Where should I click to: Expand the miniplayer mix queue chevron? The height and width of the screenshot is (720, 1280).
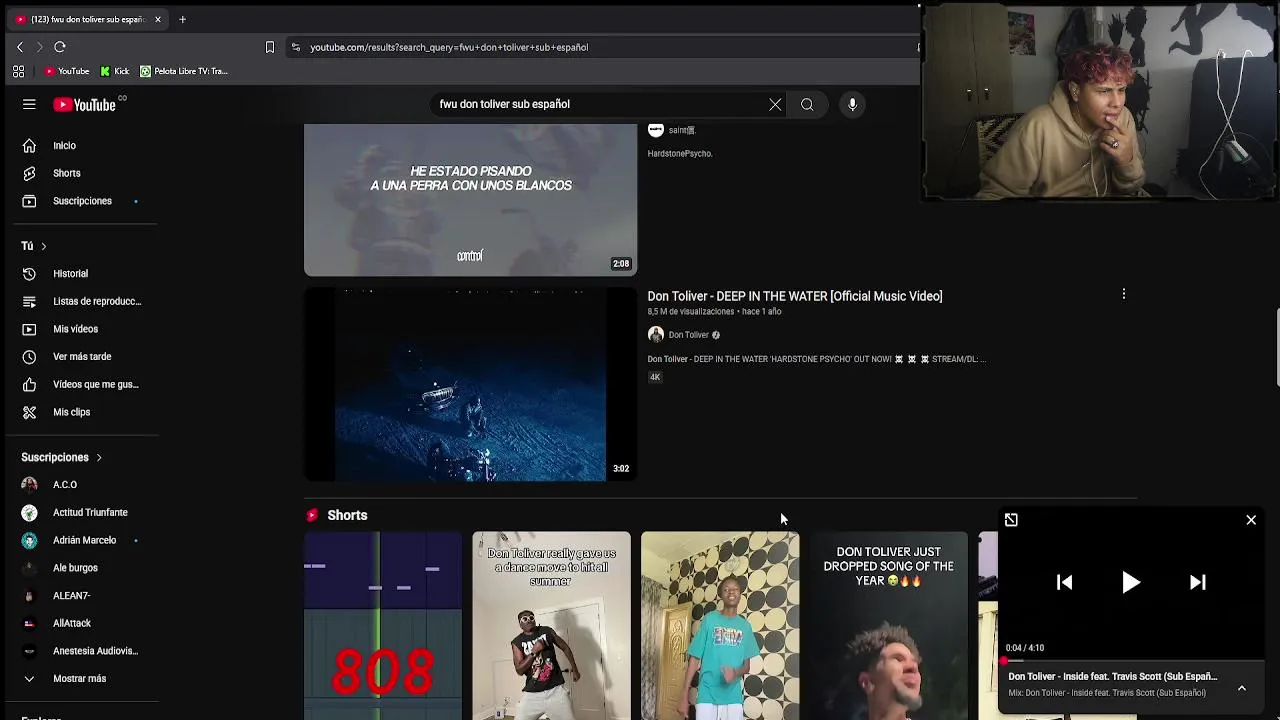pos(1242,688)
